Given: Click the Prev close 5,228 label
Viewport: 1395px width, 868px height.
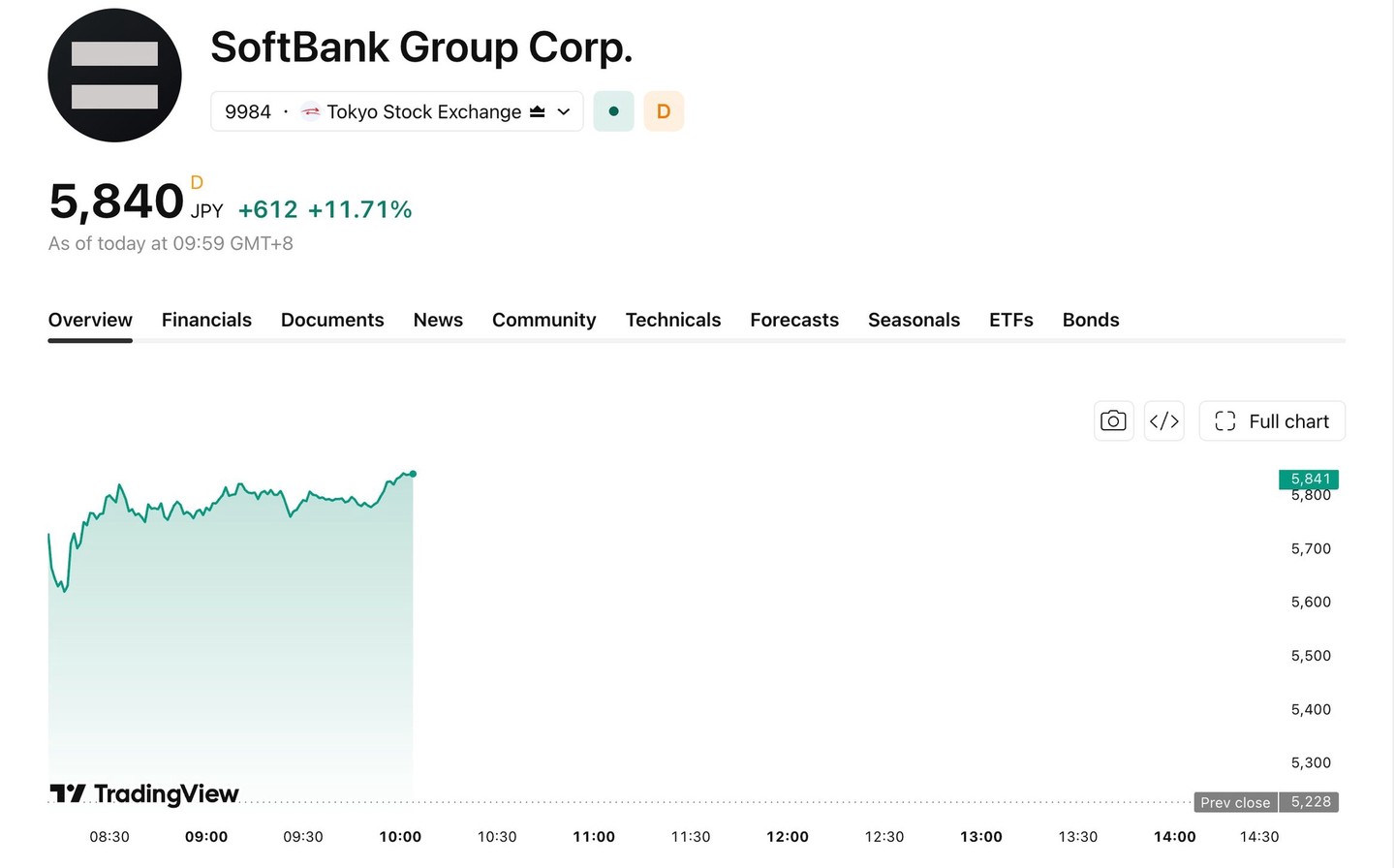Looking at the screenshot, I should [x=1266, y=802].
